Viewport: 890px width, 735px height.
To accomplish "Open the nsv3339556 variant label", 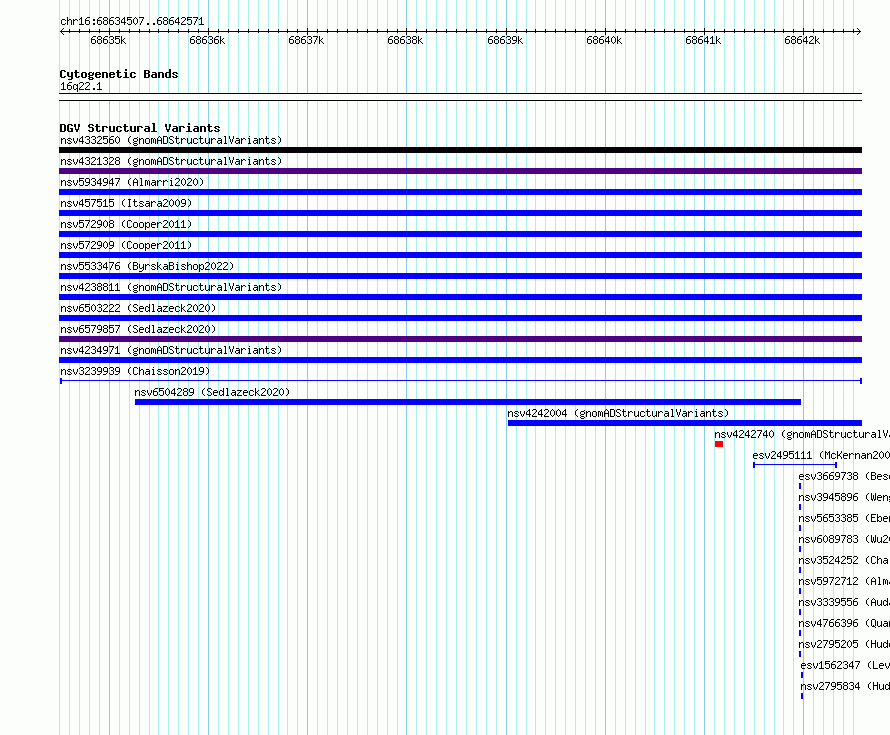I will pyautogui.click(x=843, y=602).
